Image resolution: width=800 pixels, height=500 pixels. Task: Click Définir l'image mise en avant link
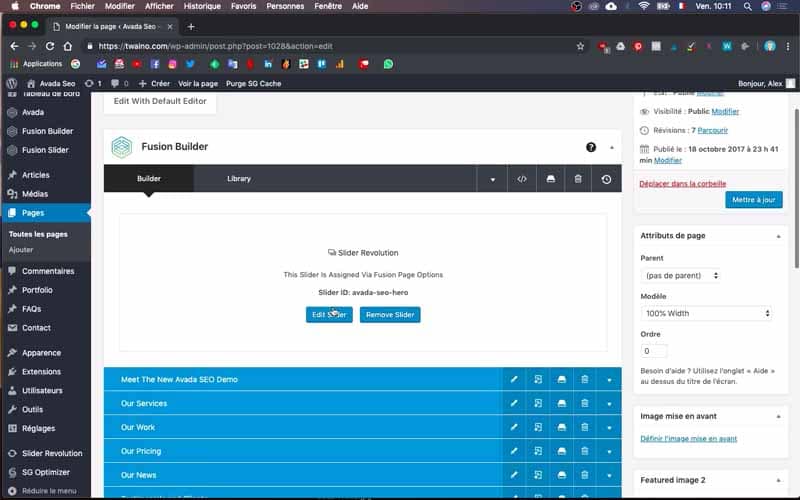point(688,439)
